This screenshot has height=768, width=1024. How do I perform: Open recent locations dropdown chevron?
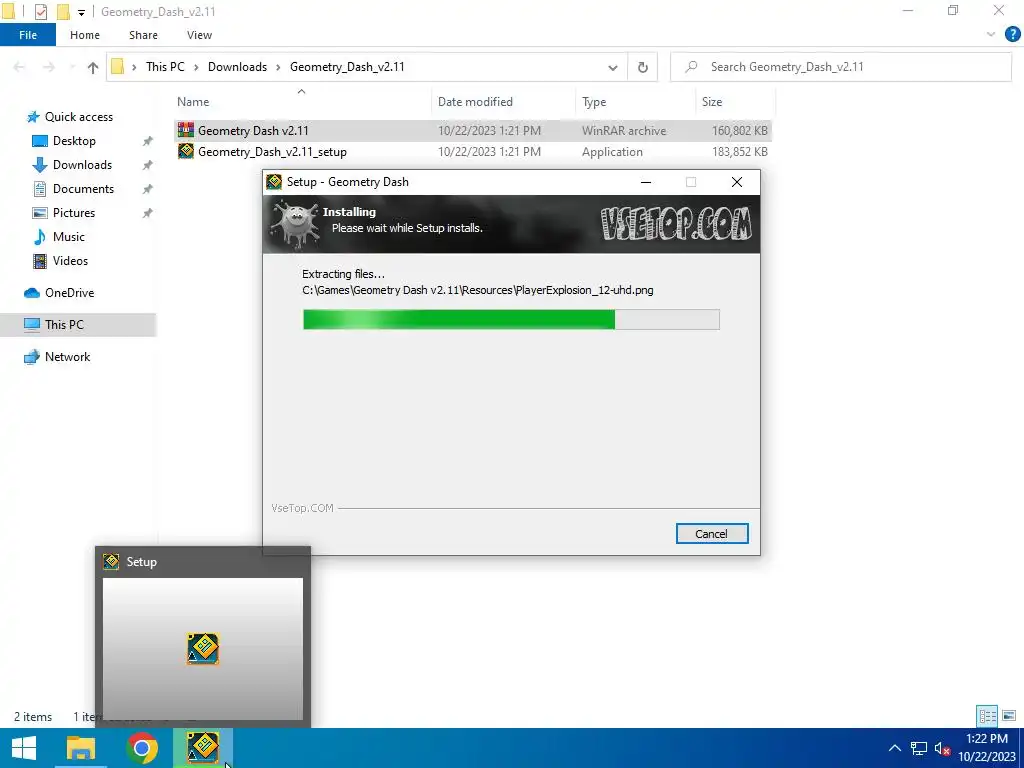(x=72, y=67)
